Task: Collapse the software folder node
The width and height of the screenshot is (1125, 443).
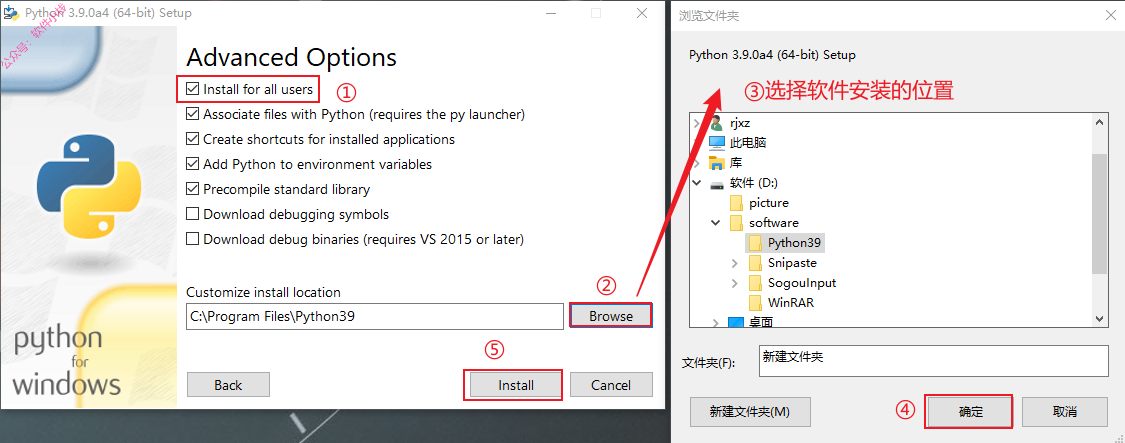Action: 715,223
